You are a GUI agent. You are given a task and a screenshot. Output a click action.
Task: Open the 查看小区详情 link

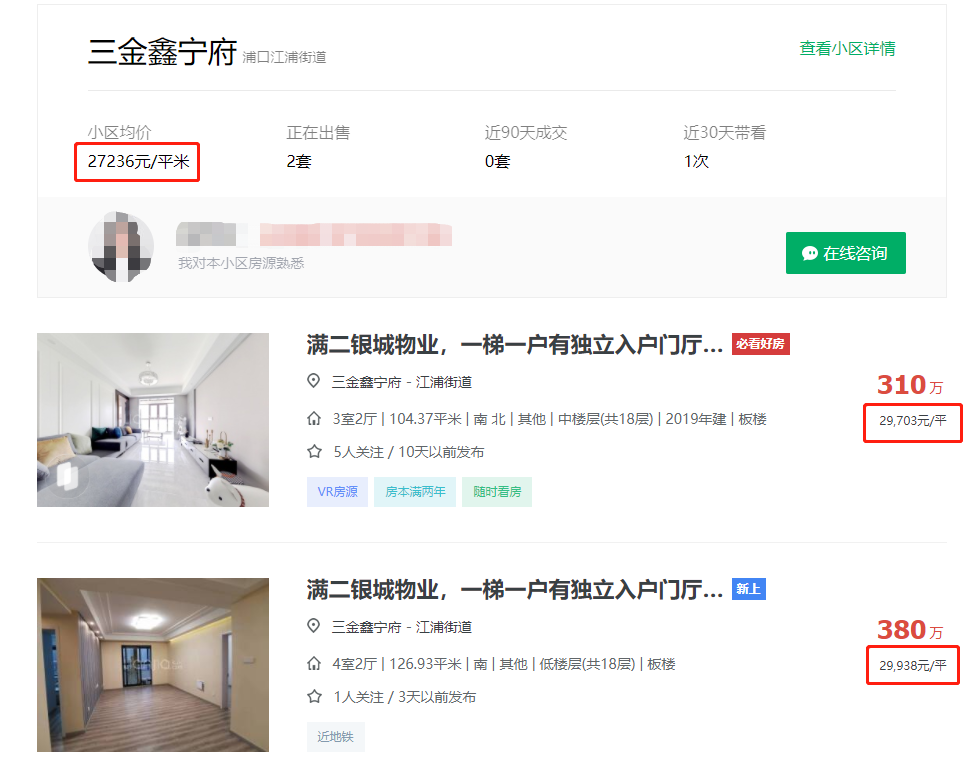tap(847, 48)
